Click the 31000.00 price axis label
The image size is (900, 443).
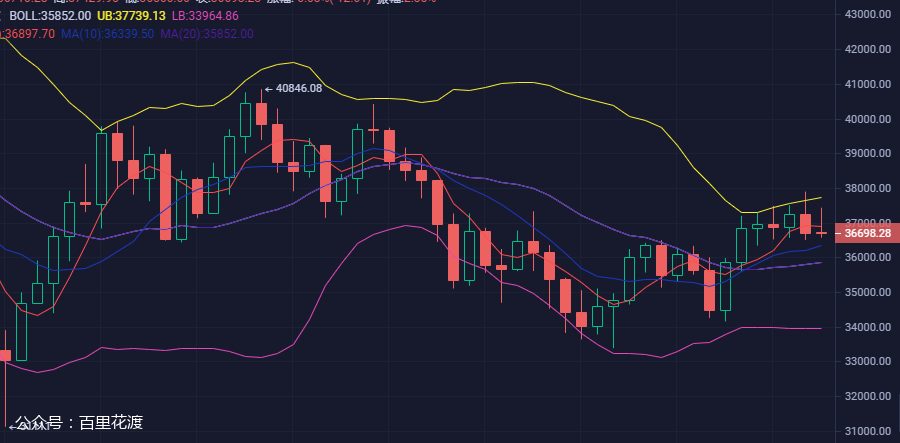[868, 431]
